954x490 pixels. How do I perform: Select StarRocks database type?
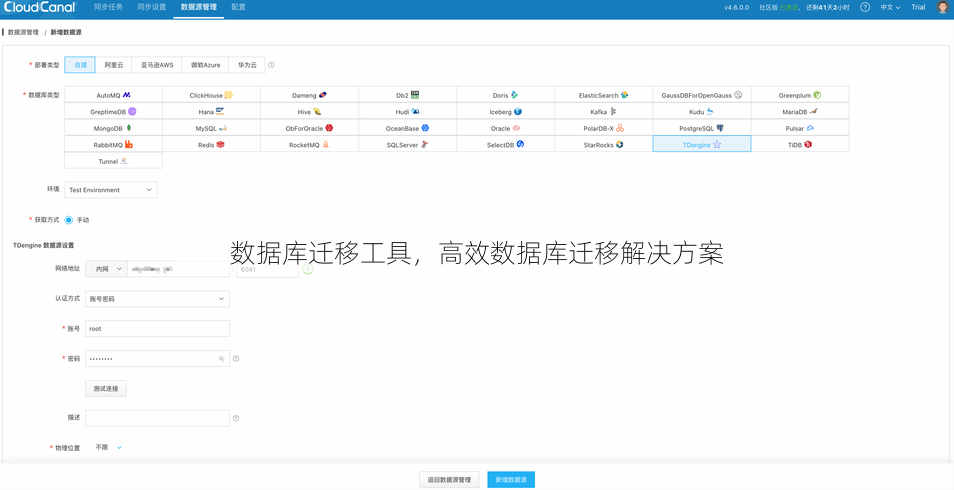(x=604, y=144)
